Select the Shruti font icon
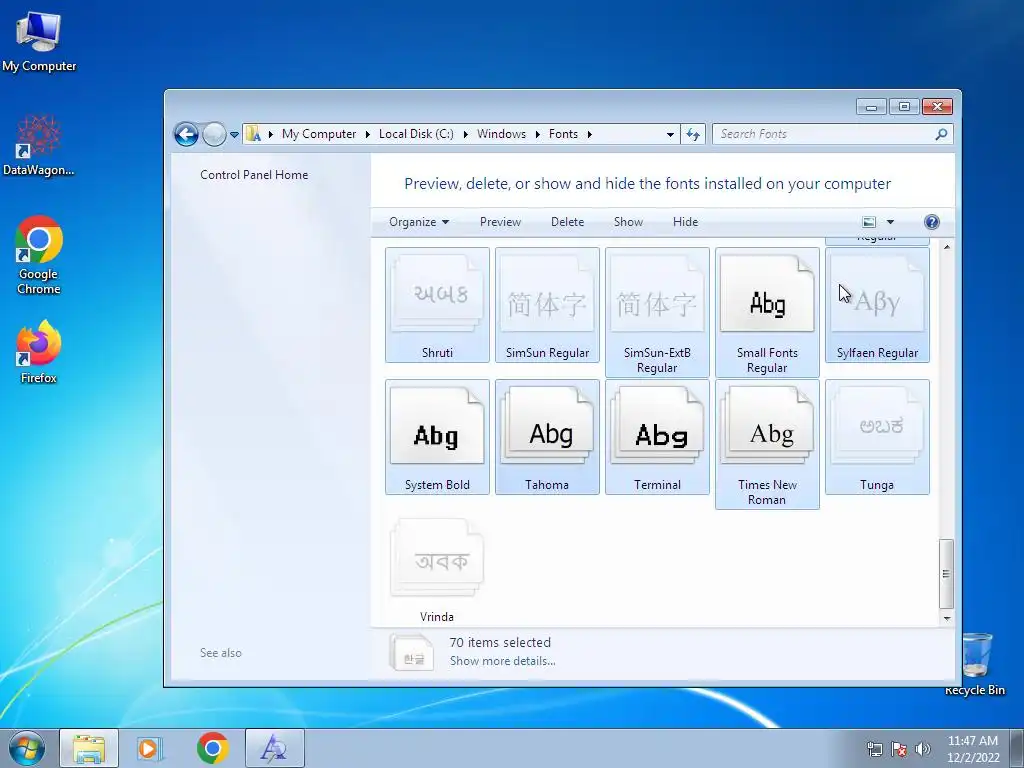This screenshot has height=768, width=1024. click(437, 304)
